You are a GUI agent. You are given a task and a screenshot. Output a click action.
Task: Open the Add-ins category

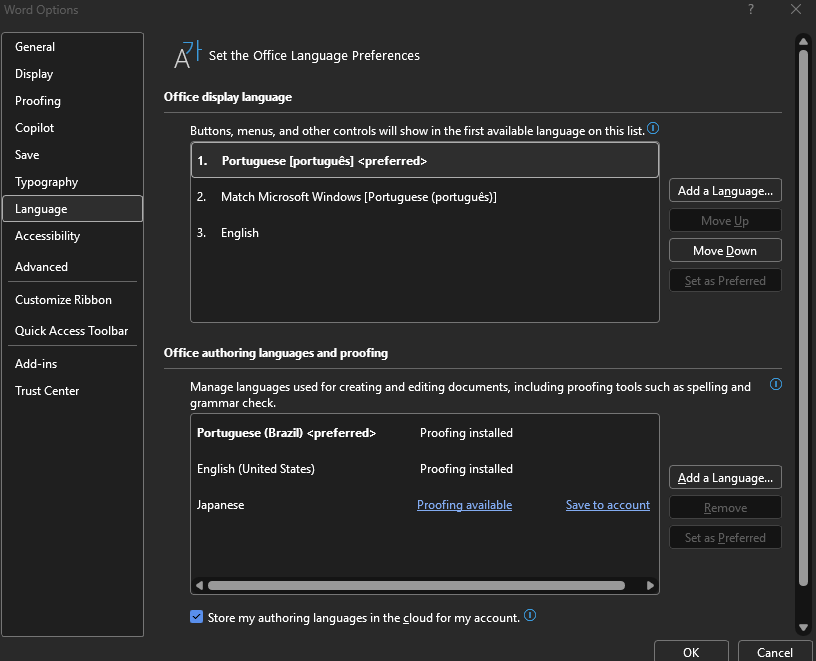73,364
